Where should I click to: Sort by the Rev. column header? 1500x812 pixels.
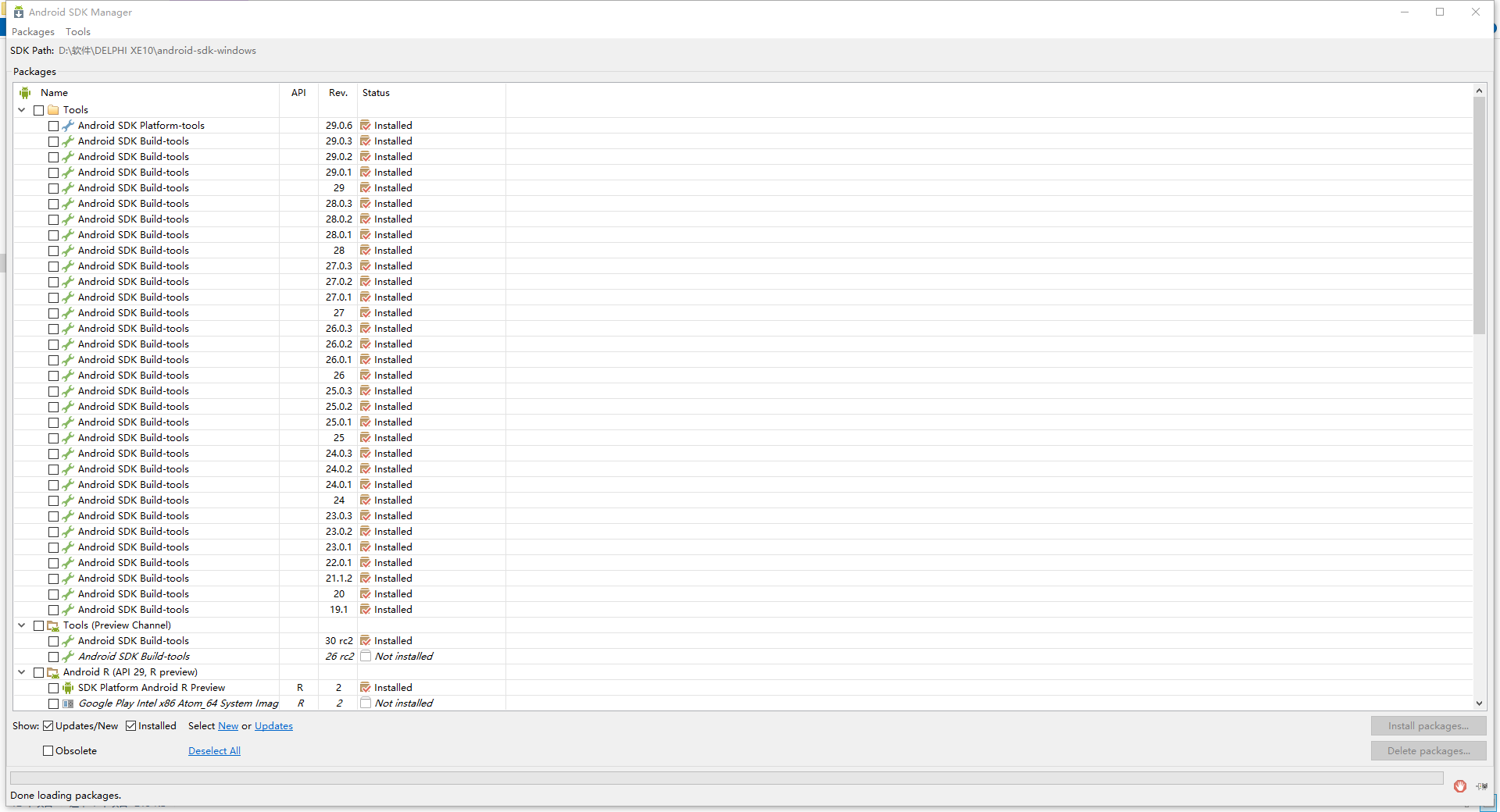(338, 93)
